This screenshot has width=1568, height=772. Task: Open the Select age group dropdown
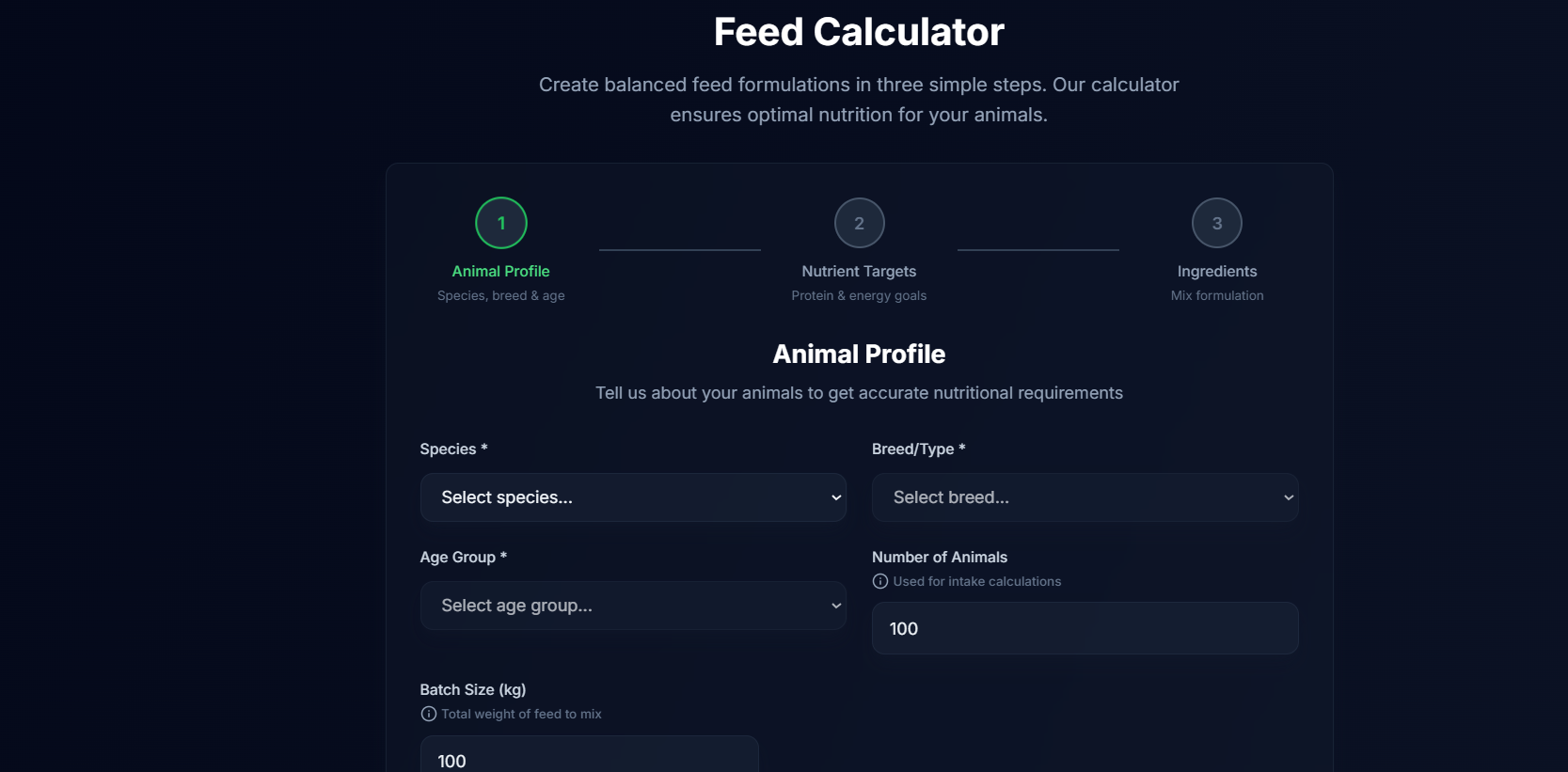(633, 606)
